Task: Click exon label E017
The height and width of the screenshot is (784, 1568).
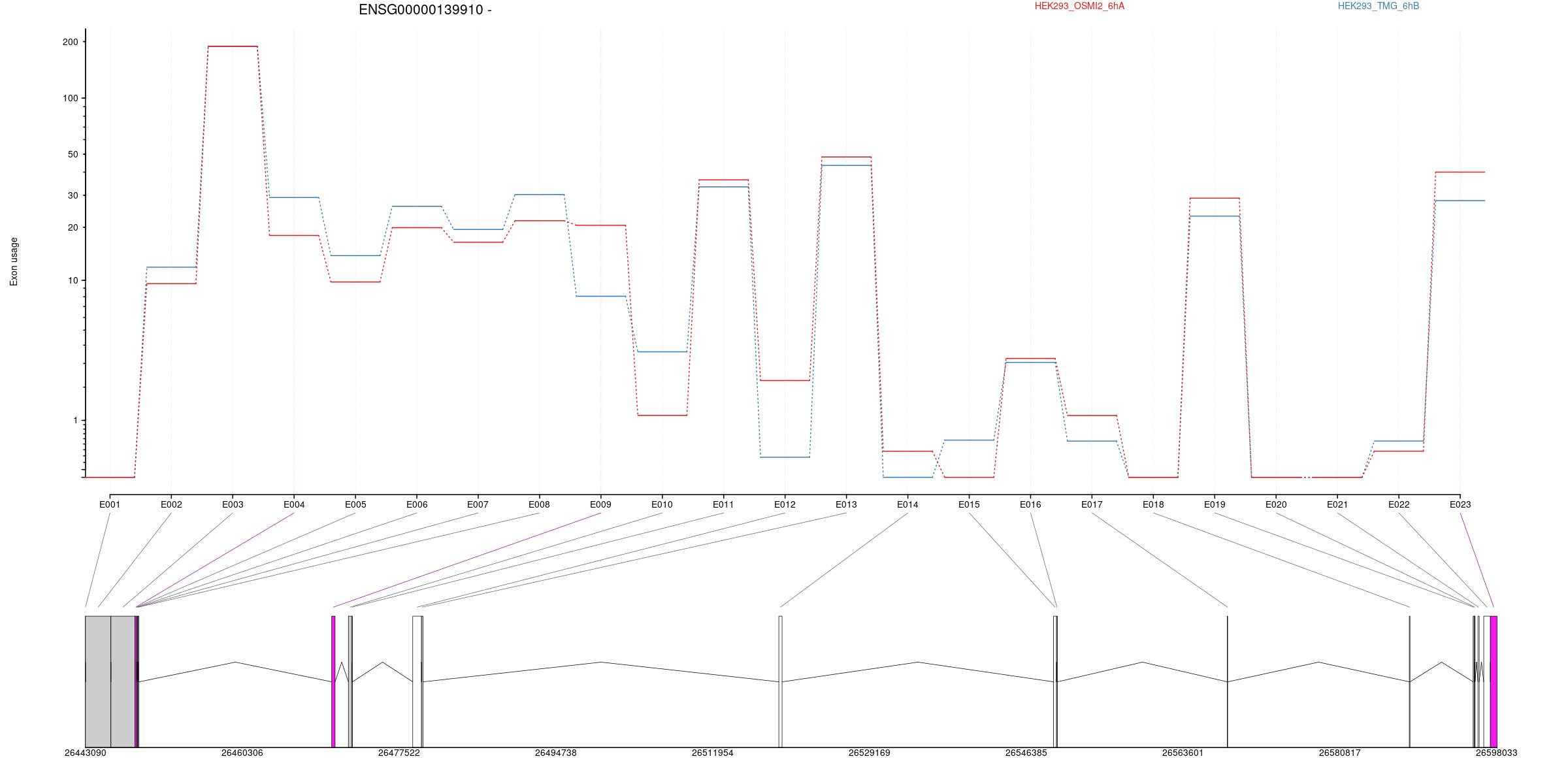Action: 1092,504
